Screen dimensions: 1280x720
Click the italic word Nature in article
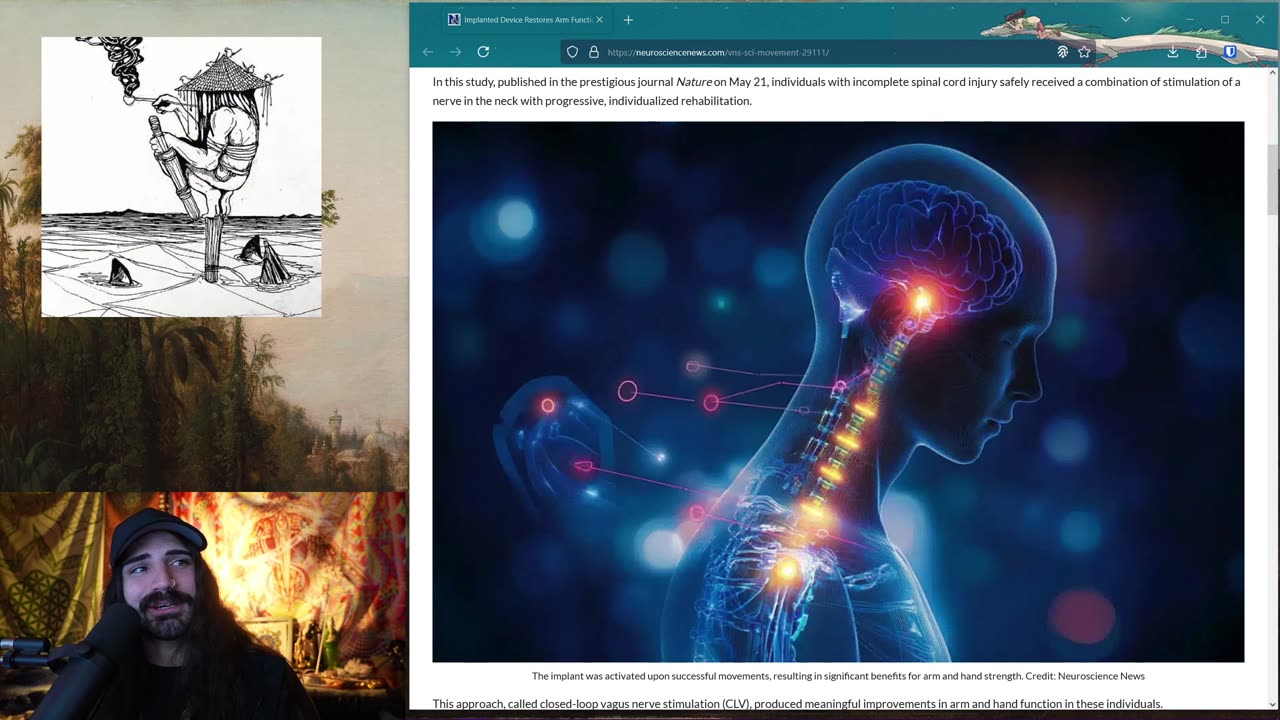point(694,82)
